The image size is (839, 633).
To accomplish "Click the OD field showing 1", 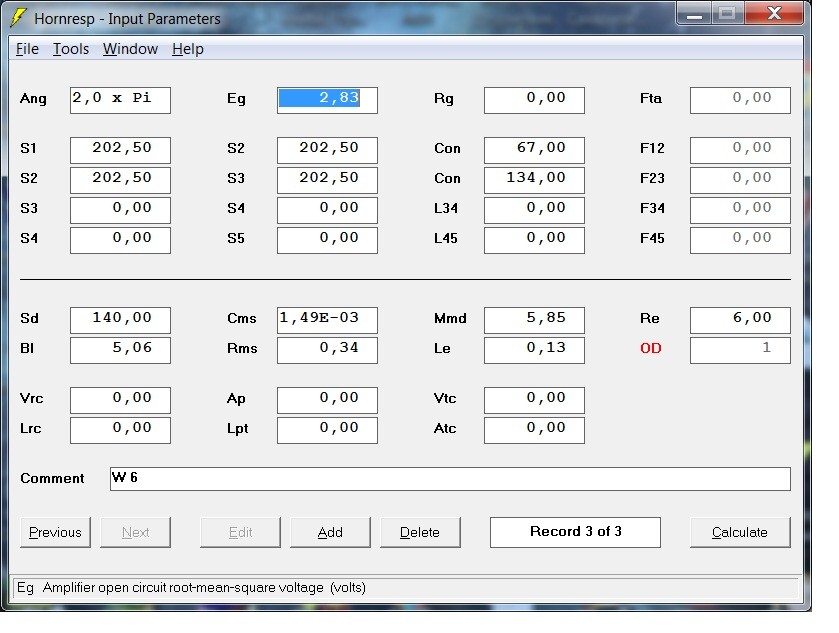I will tap(741, 350).
